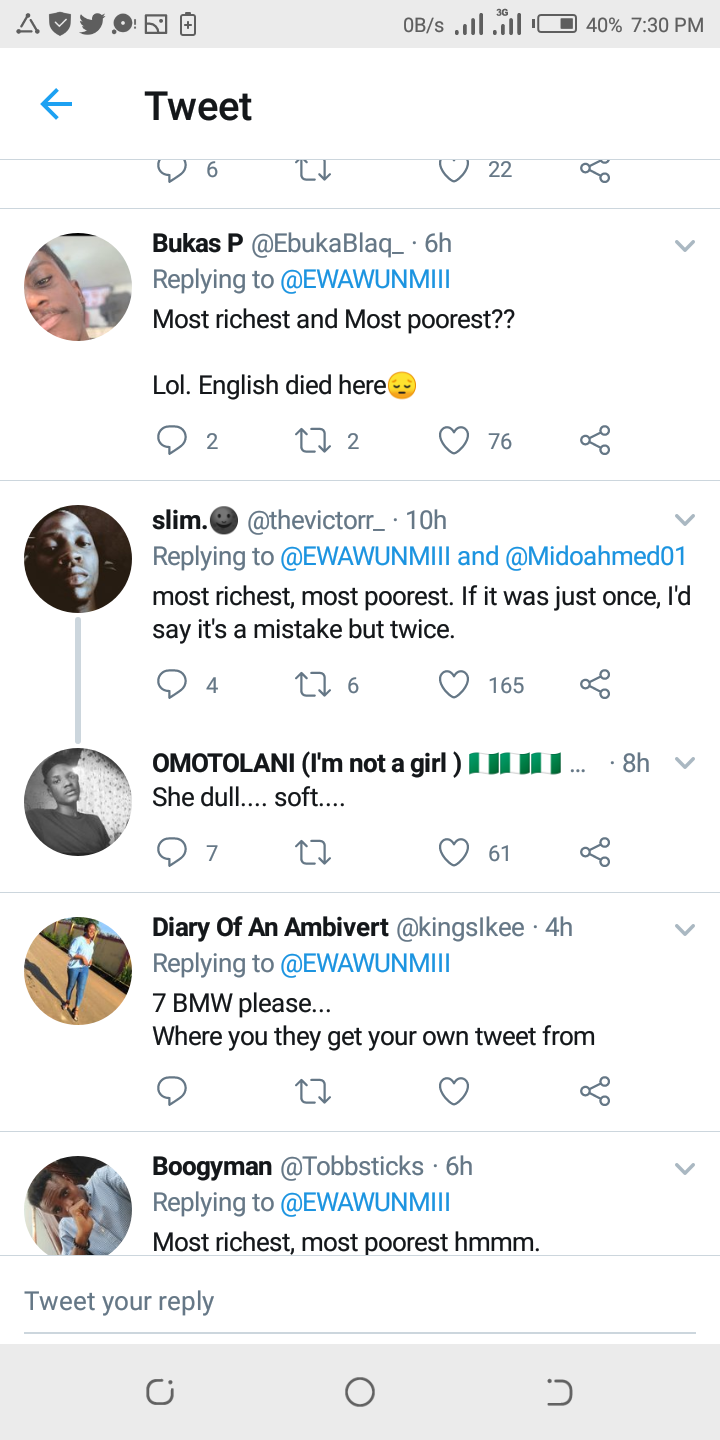Open dropdown arrow on Bukas P's tweet
This screenshot has width=720, height=1440.
pos(684,245)
